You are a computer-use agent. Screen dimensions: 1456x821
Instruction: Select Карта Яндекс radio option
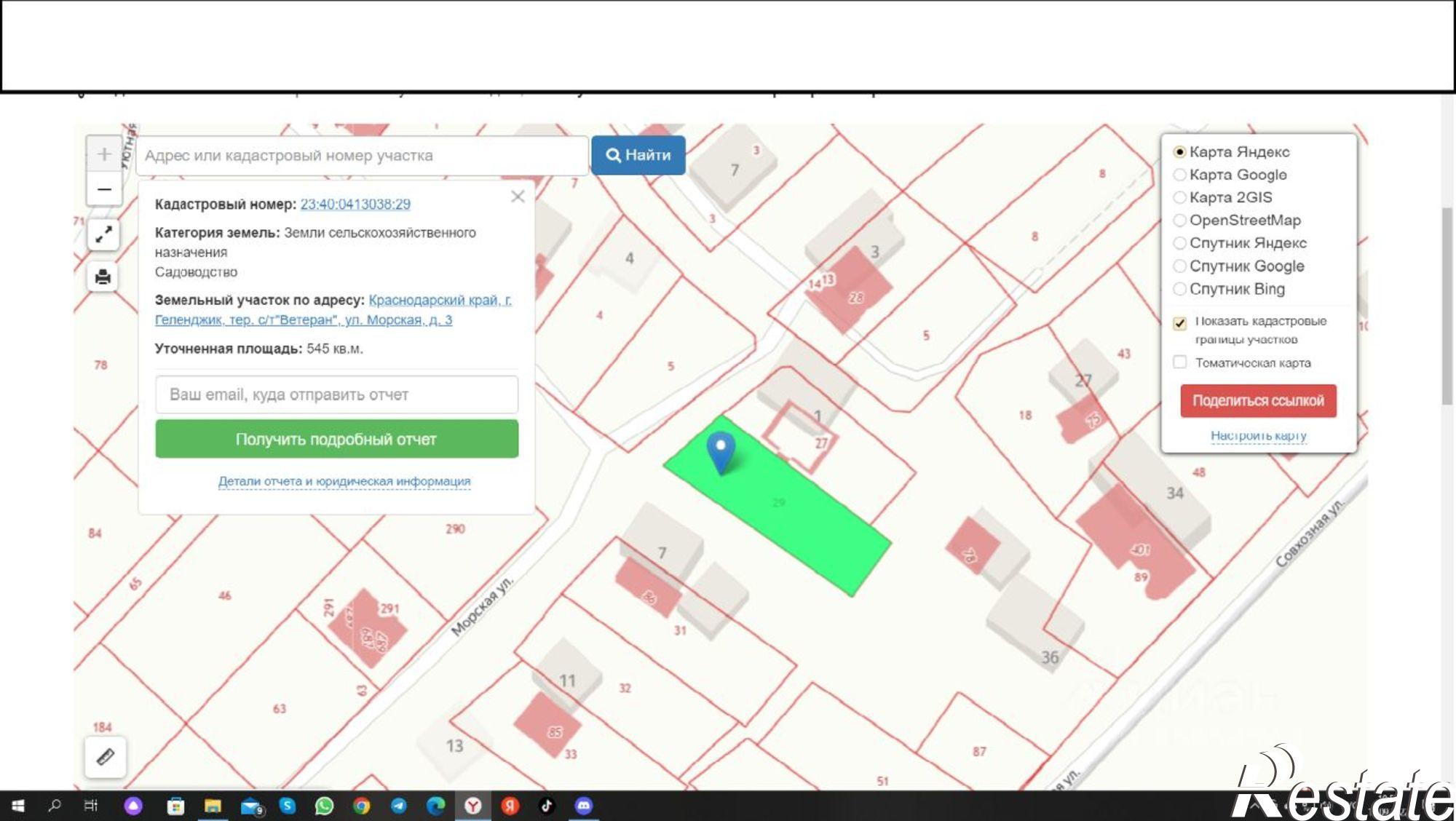coord(1179,152)
